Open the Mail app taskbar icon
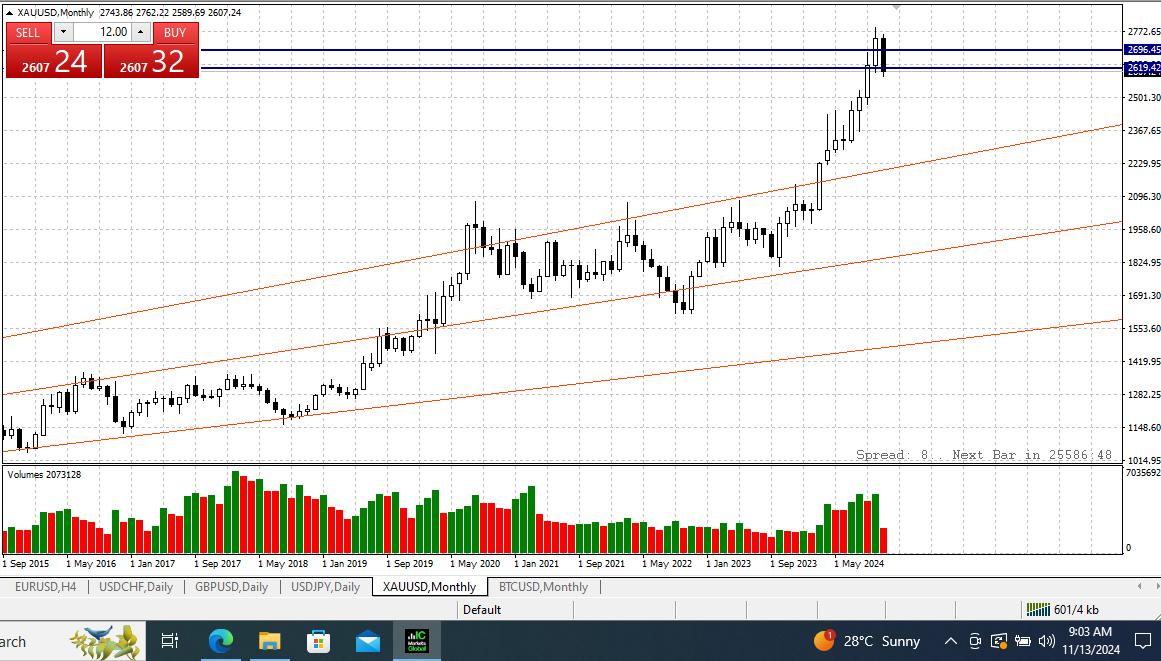This screenshot has height=661, width=1161. pyautogui.click(x=367, y=641)
